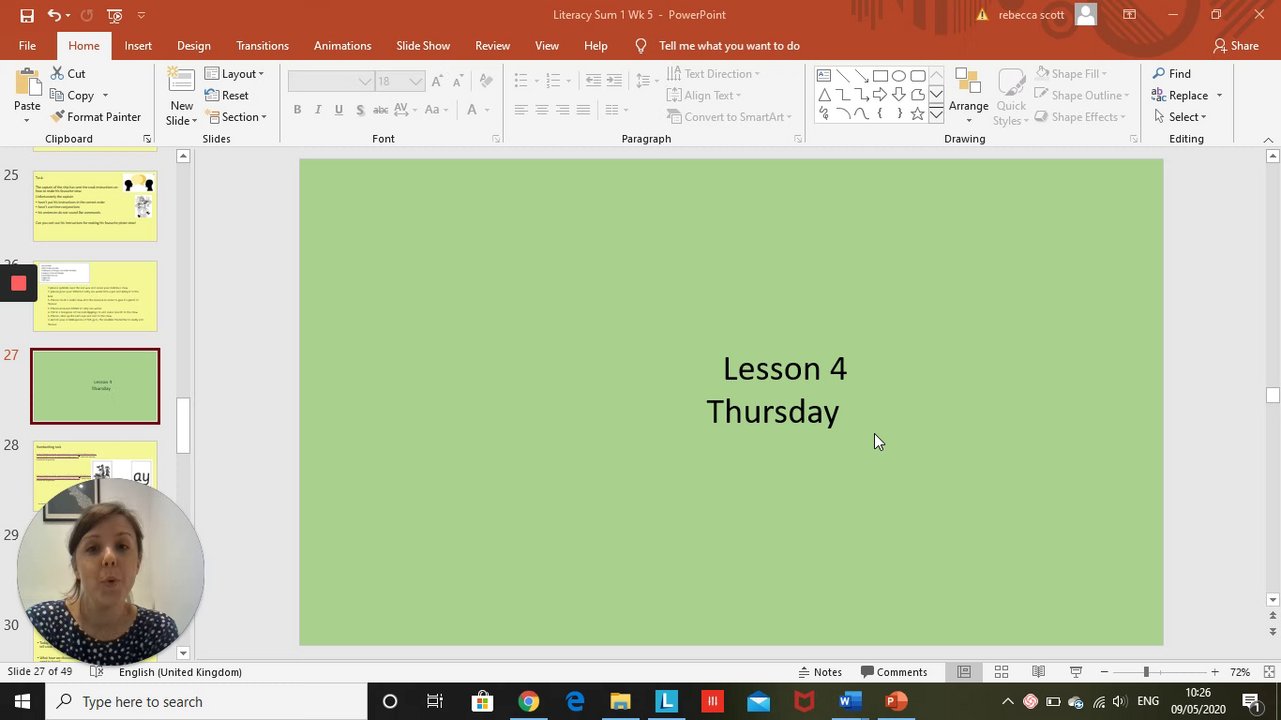Select the rectangle shape in gallery
Image resolution: width=1281 pixels, height=720 pixels.
(880, 76)
